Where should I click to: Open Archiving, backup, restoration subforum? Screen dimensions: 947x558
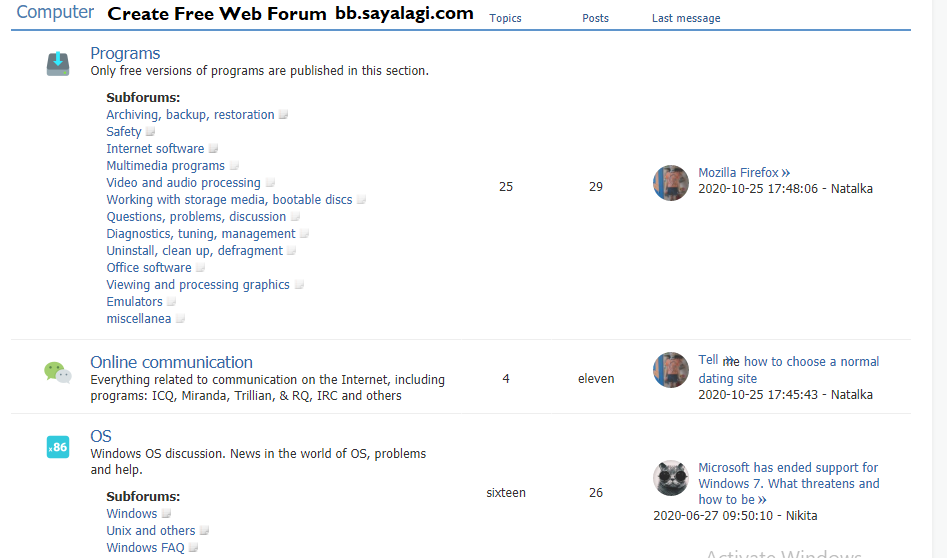(190, 115)
